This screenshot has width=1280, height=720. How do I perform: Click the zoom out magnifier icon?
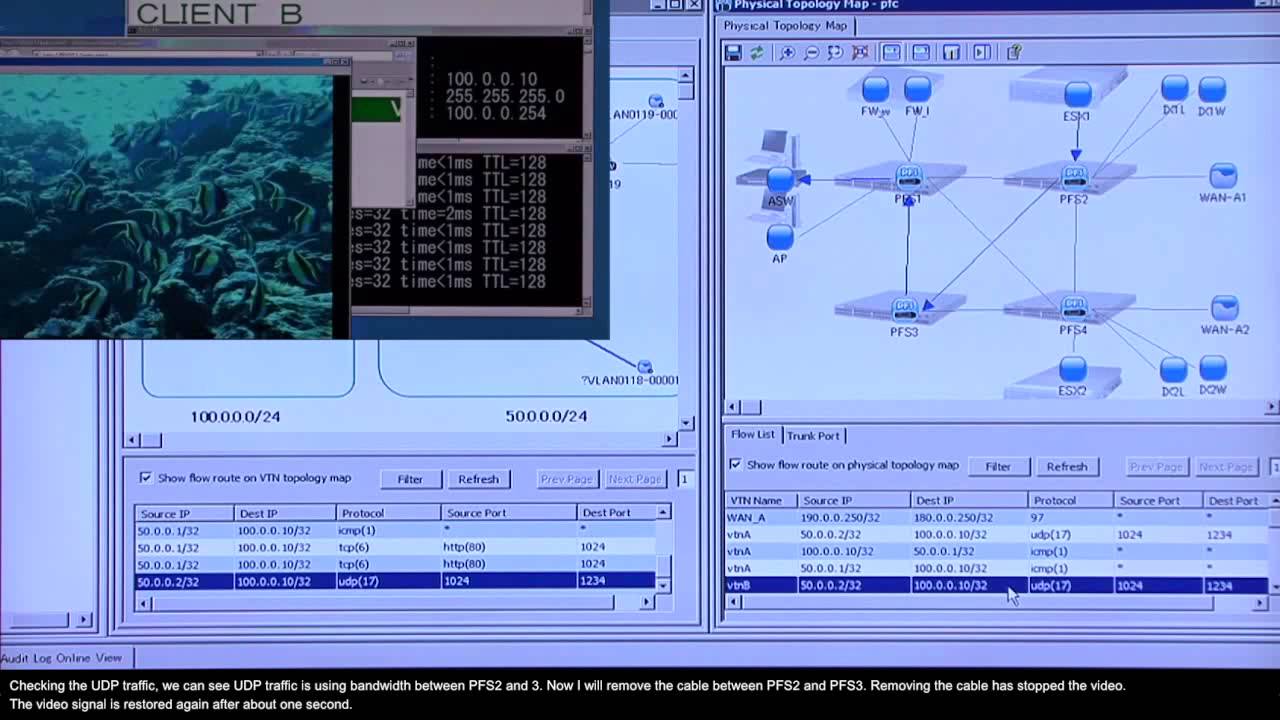click(812, 52)
